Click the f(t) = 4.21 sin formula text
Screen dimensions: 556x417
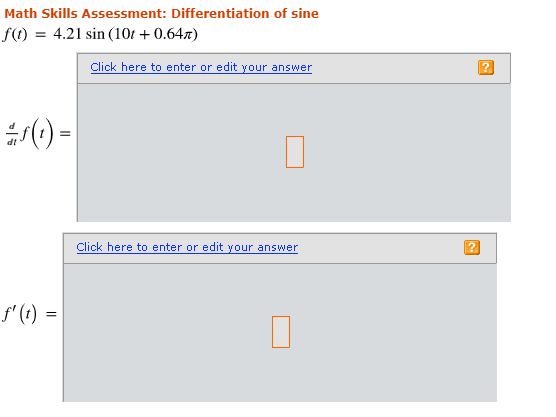click(x=100, y=34)
